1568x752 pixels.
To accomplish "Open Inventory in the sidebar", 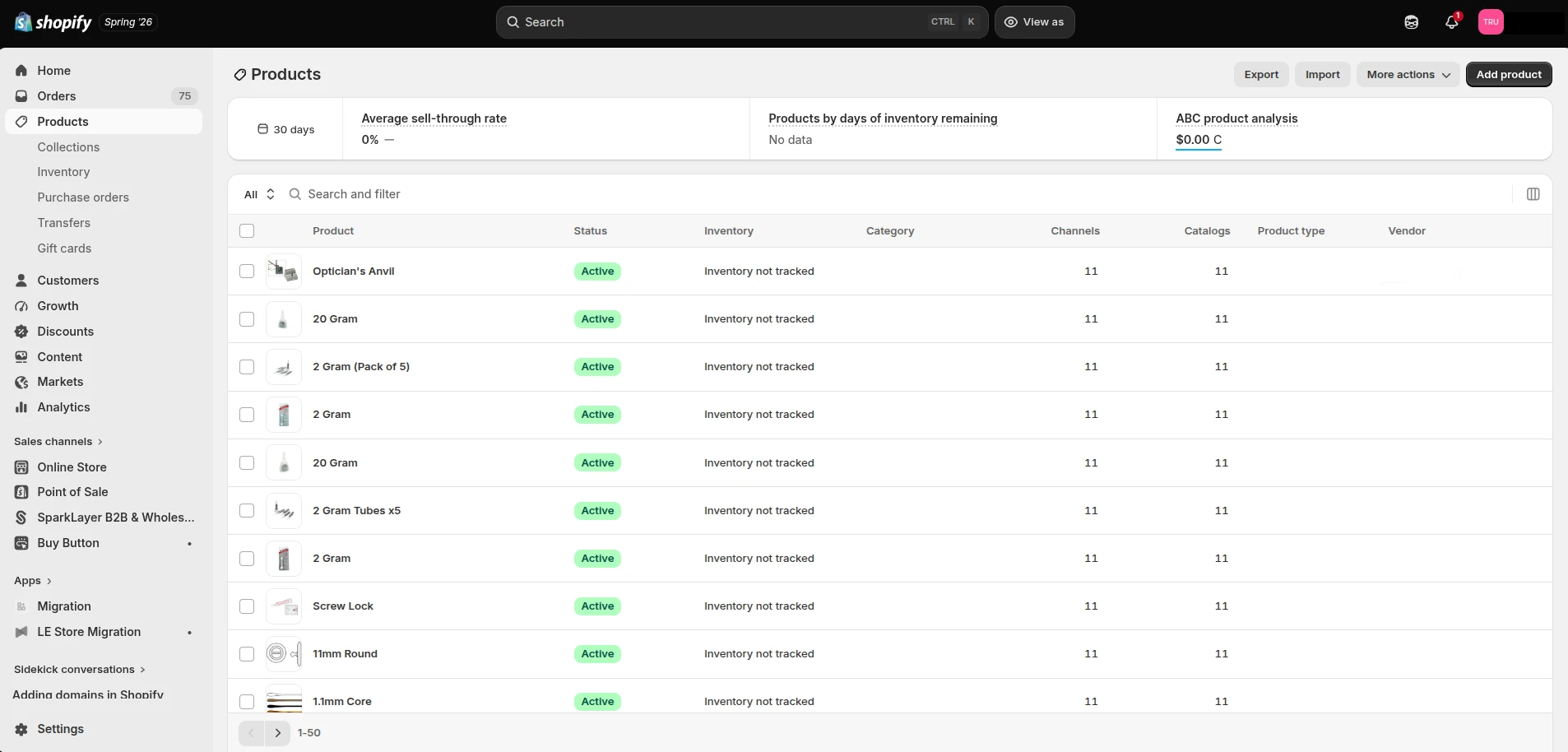I will [63, 172].
